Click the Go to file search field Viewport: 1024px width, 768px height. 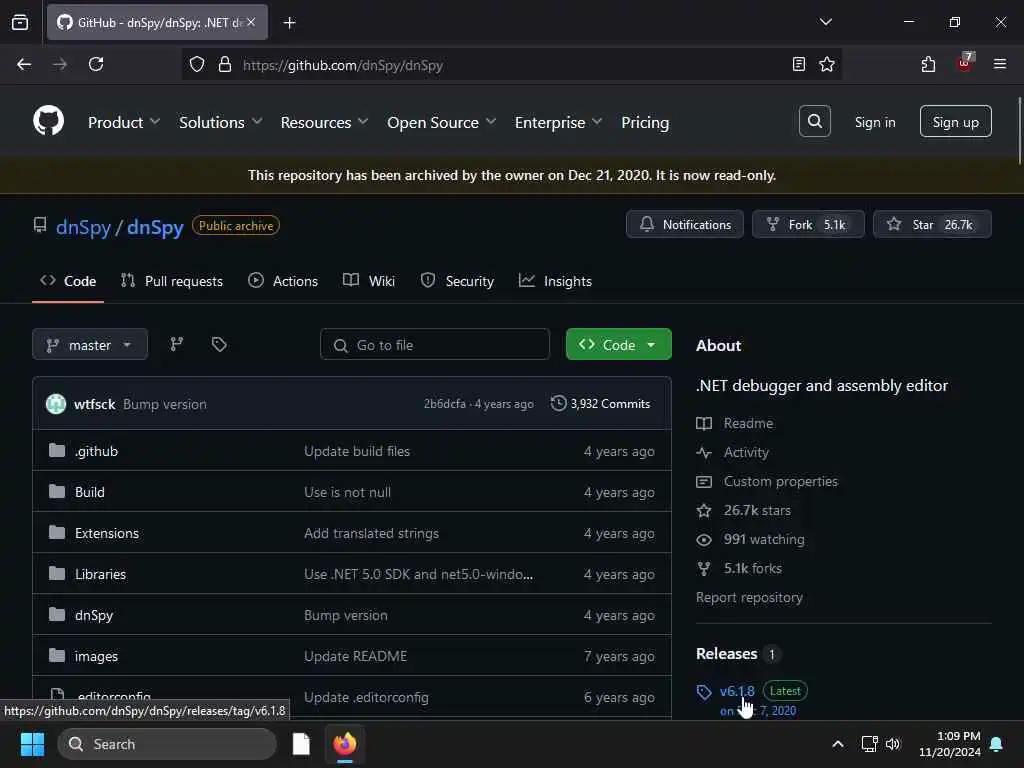coord(435,344)
